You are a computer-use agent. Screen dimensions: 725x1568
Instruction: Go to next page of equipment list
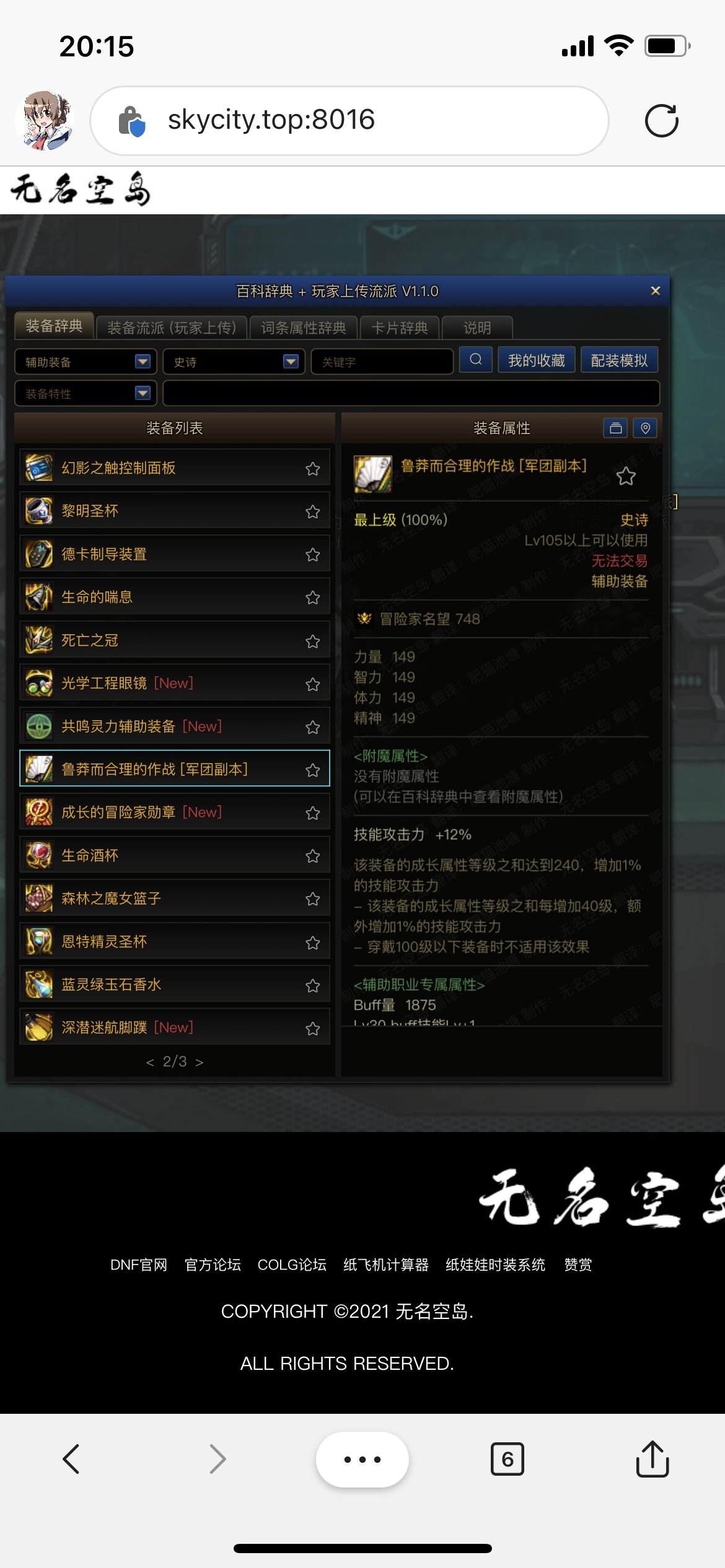point(200,1063)
